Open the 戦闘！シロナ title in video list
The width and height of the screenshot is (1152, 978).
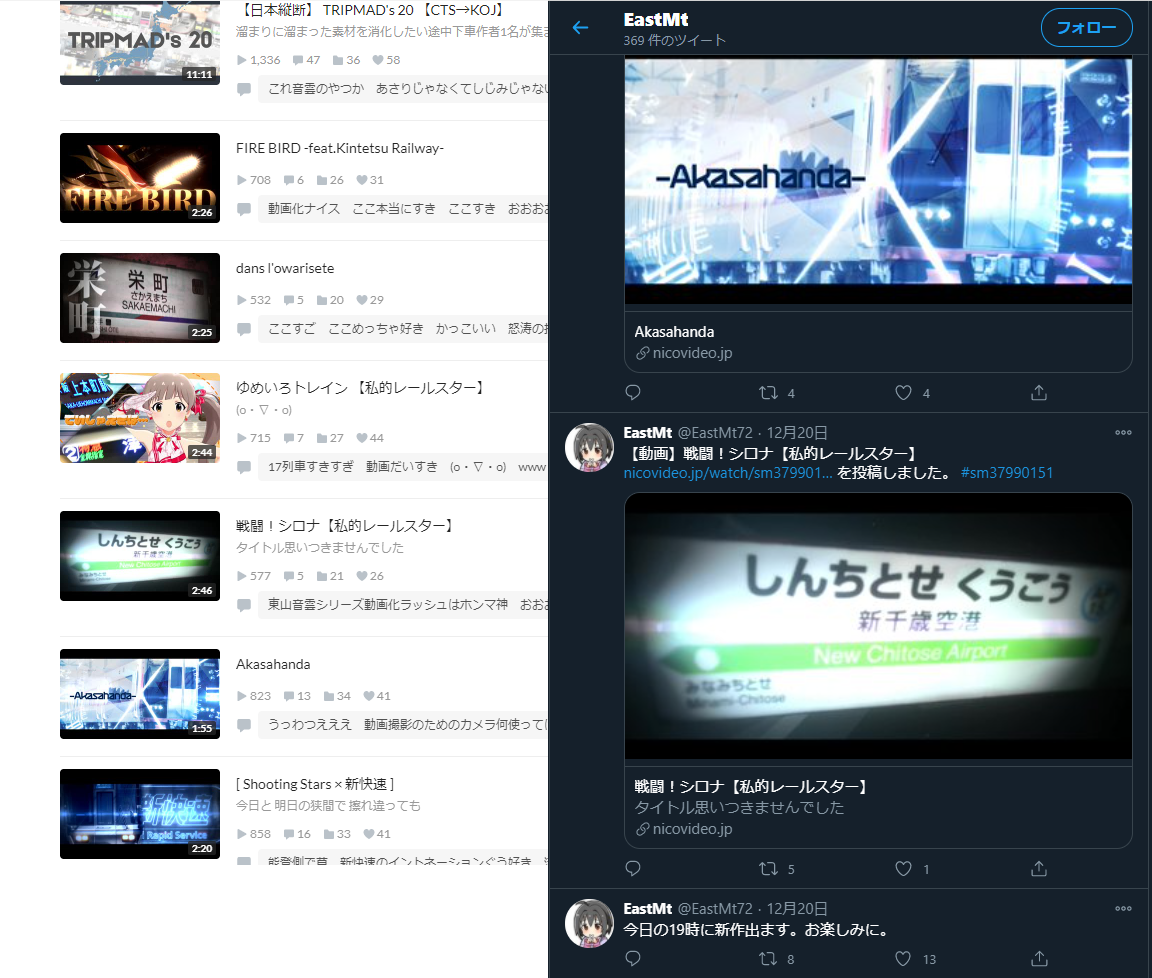pyautogui.click(x=346, y=525)
